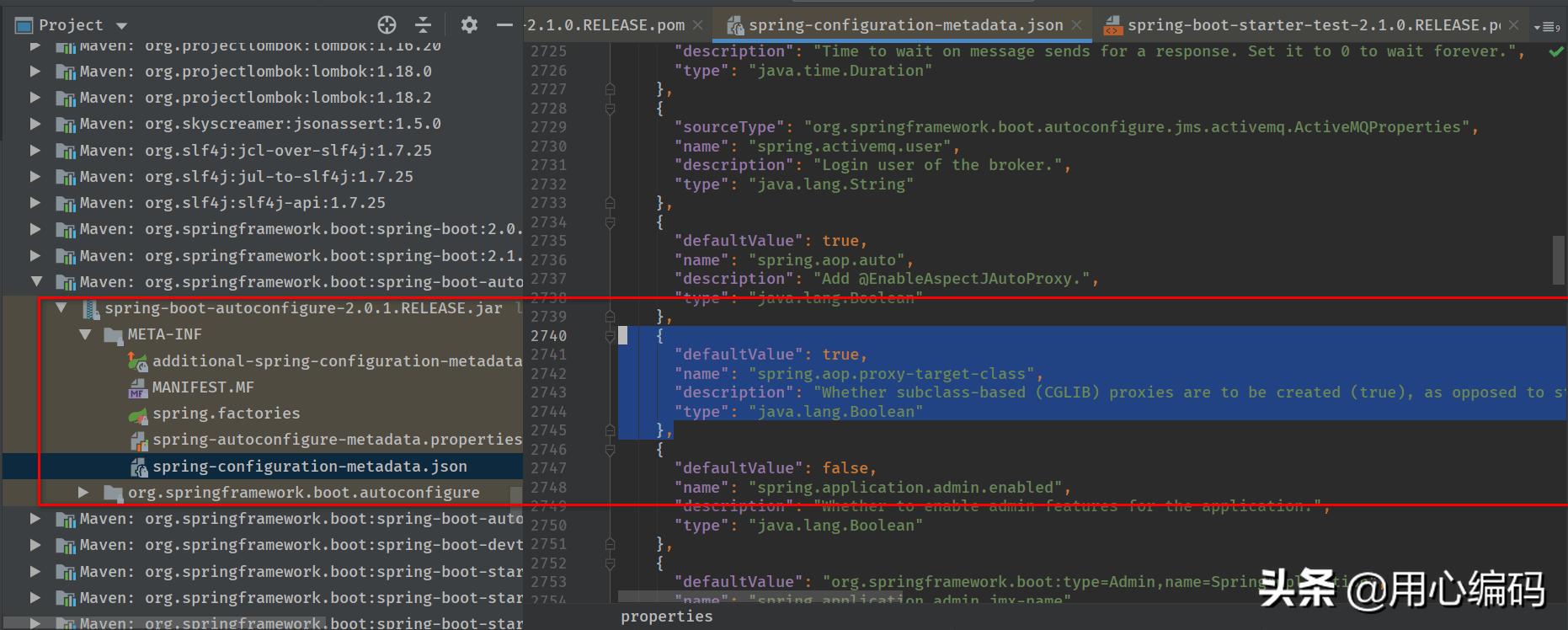Click the editor vertical scrollbar thumb
Viewport: 1568px width, 630px height.
tap(1558, 260)
